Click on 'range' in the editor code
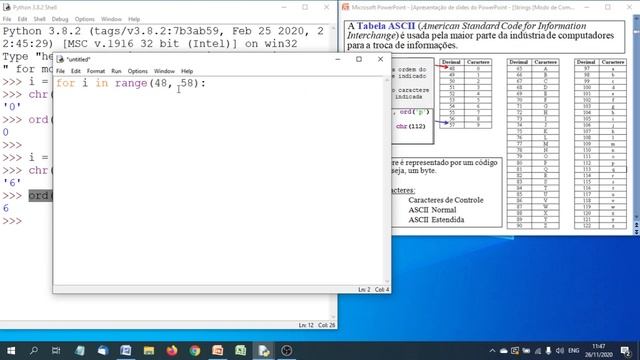Image resolution: width=640 pixels, height=360 pixels. (131, 83)
